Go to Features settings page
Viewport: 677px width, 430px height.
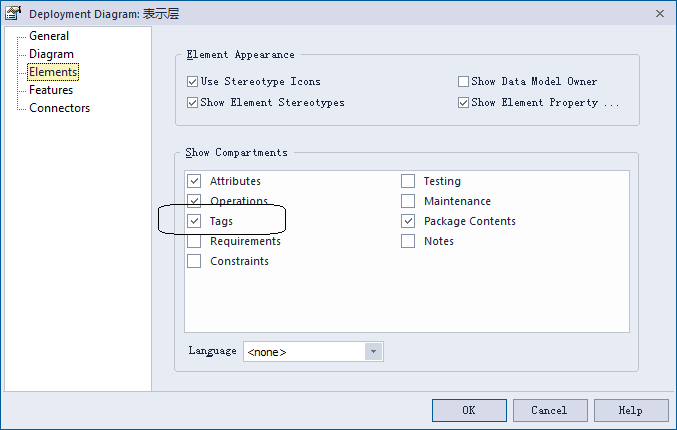[x=51, y=90]
